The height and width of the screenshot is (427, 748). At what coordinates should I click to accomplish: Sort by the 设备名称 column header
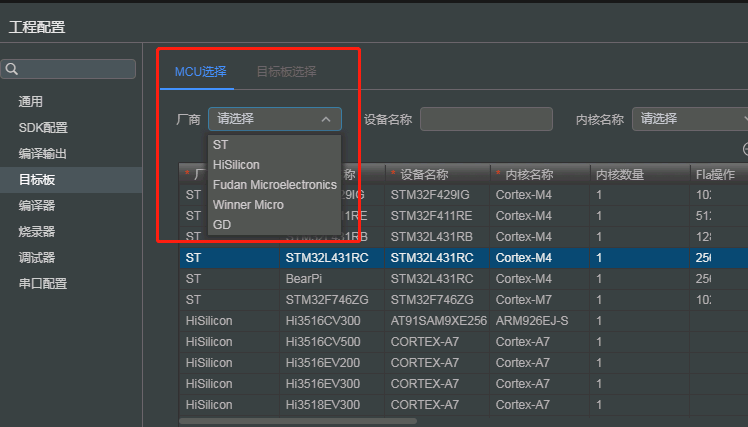pyautogui.click(x=437, y=175)
